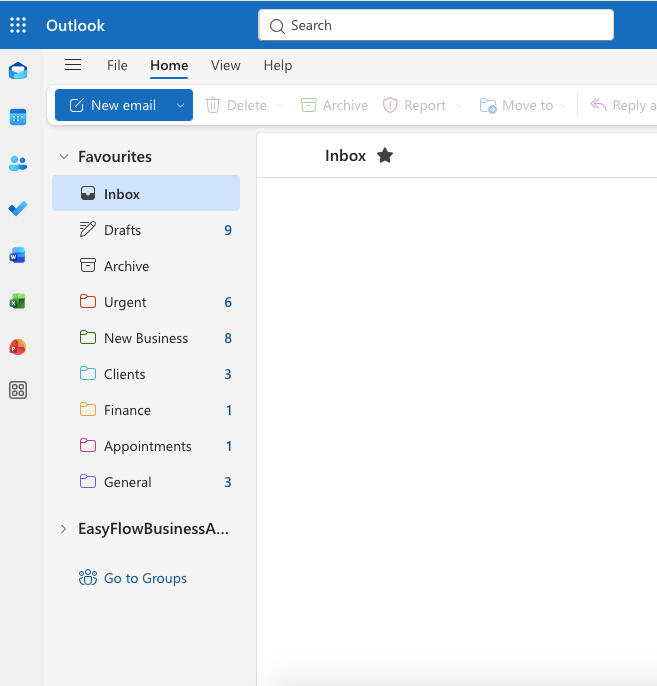Open the File menu
This screenshot has width=657, height=686.
(x=117, y=65)
